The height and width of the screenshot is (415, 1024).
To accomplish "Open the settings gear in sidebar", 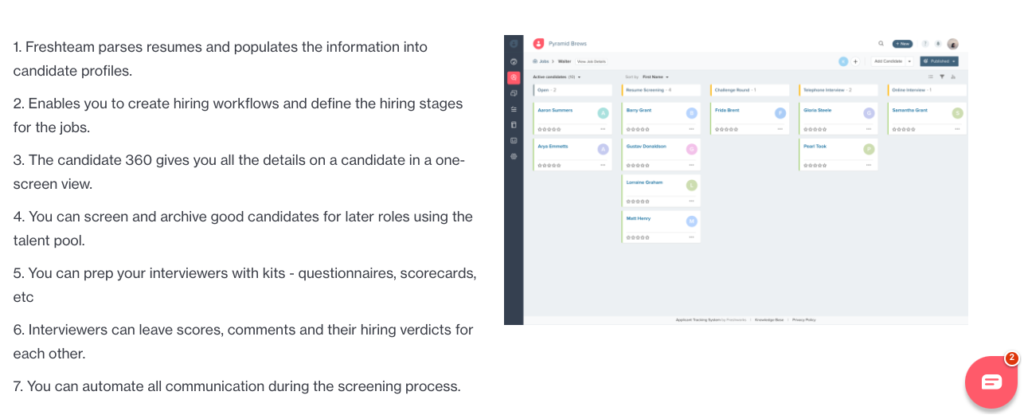I will coord(514,156).
